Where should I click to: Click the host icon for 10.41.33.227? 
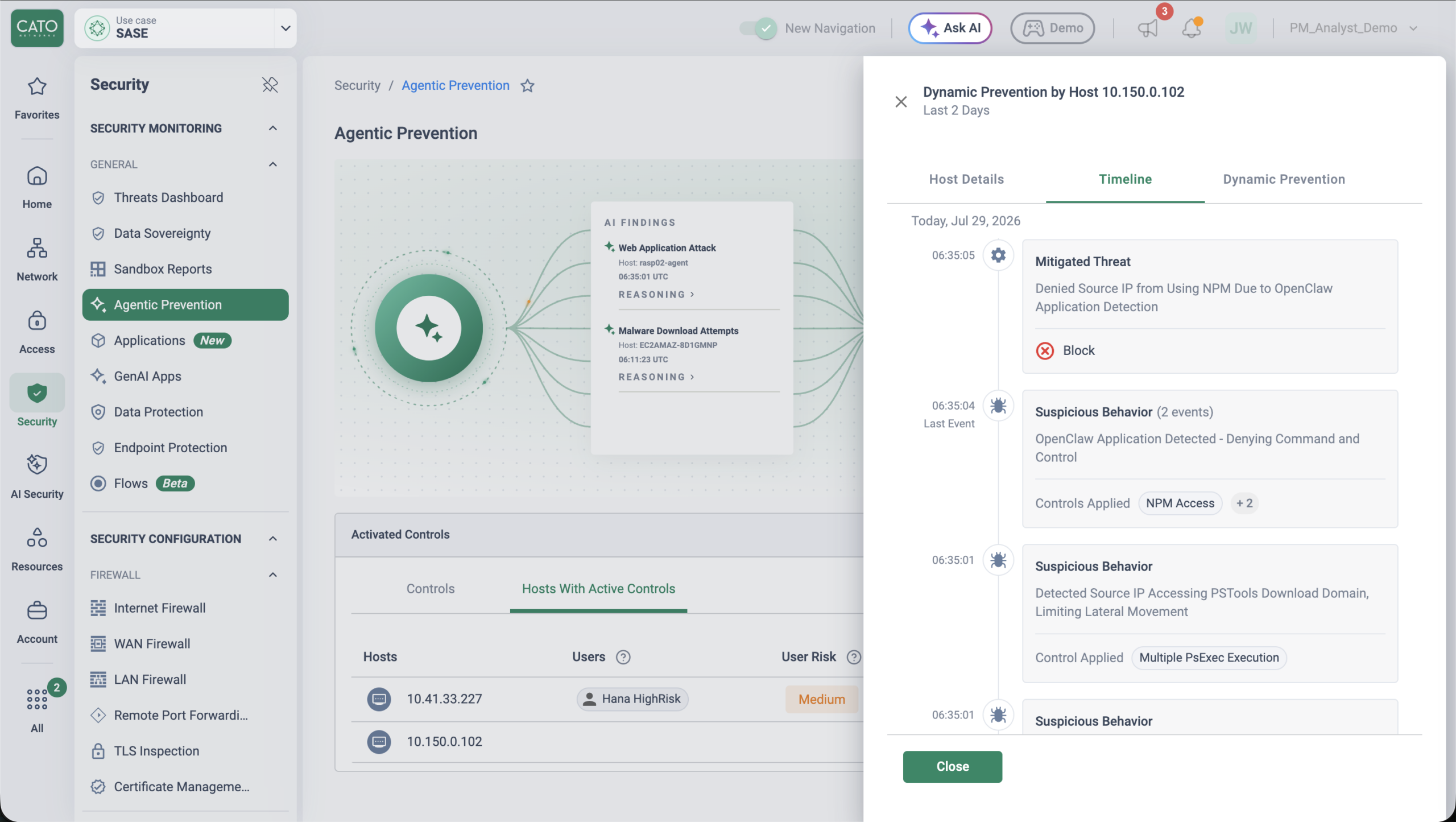pyautogui.click(x=379, y=699)
